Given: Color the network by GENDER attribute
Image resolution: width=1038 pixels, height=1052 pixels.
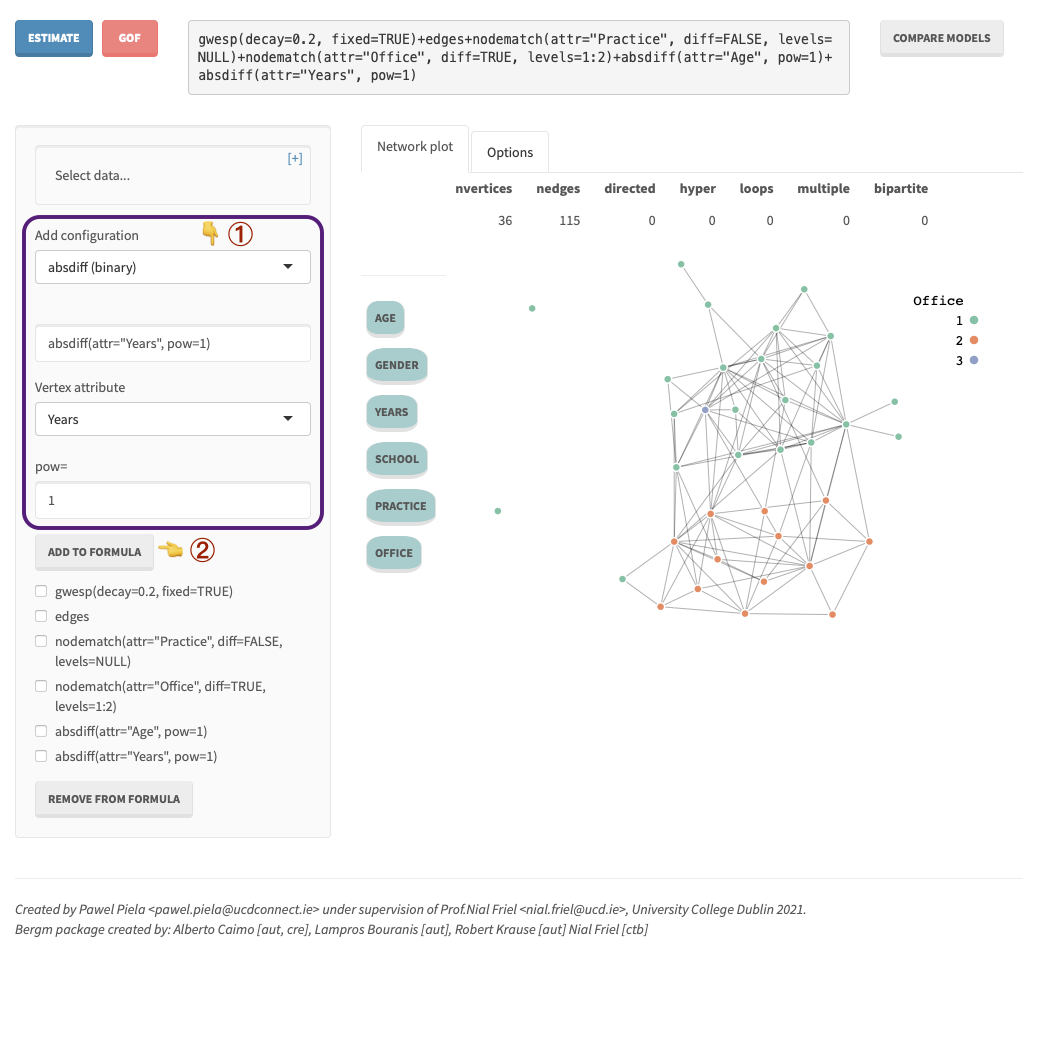Looking at the screenshot, I should 397,365.
